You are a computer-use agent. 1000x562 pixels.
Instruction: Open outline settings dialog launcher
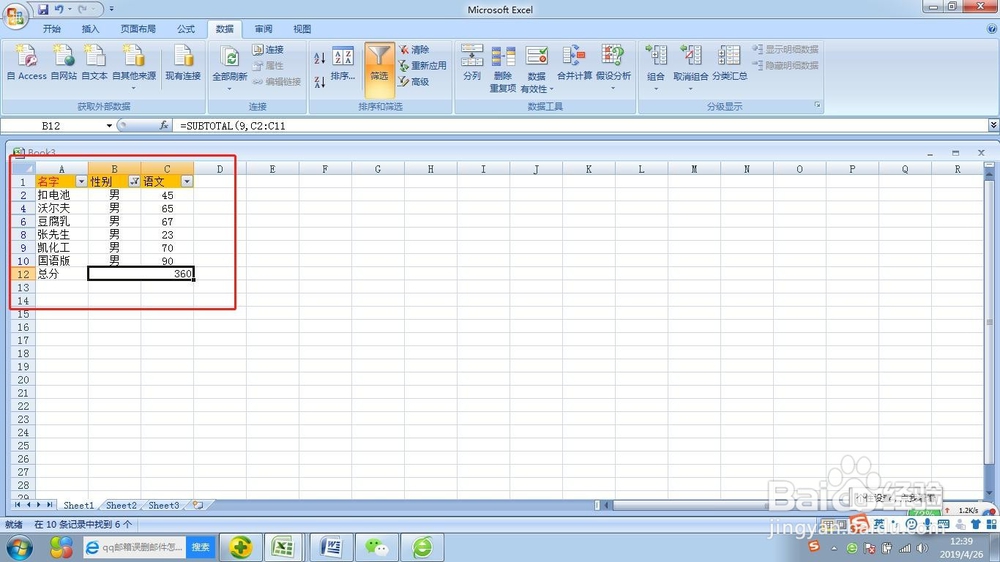tap(817, 105)
